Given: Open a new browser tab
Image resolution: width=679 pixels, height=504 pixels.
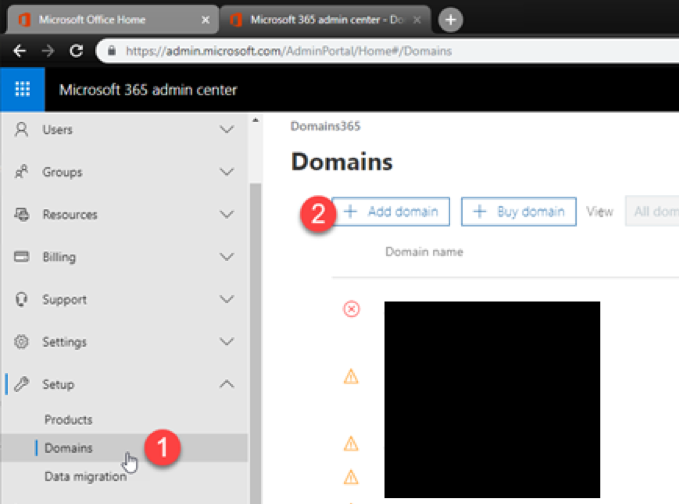Looking at the screenshot, I should [x=450, y=20].
